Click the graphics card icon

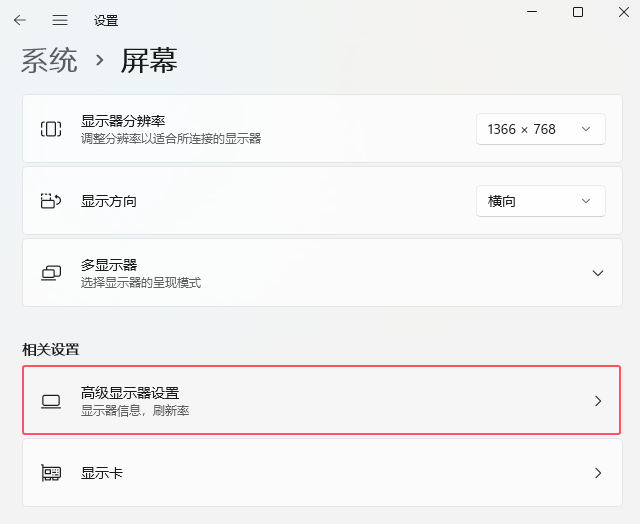tap(51, 473)
